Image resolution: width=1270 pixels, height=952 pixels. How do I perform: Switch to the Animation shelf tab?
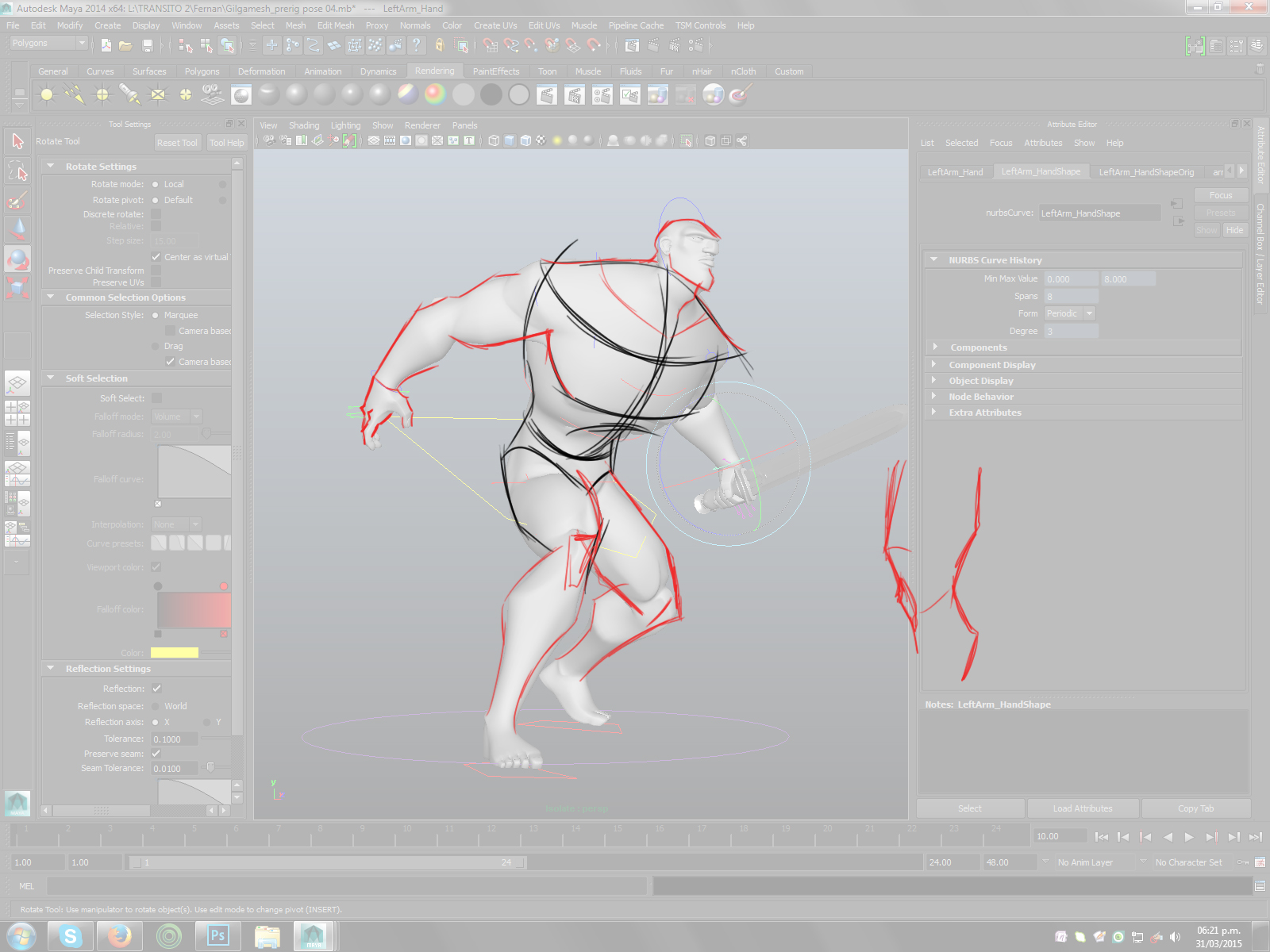coord(323,71)
